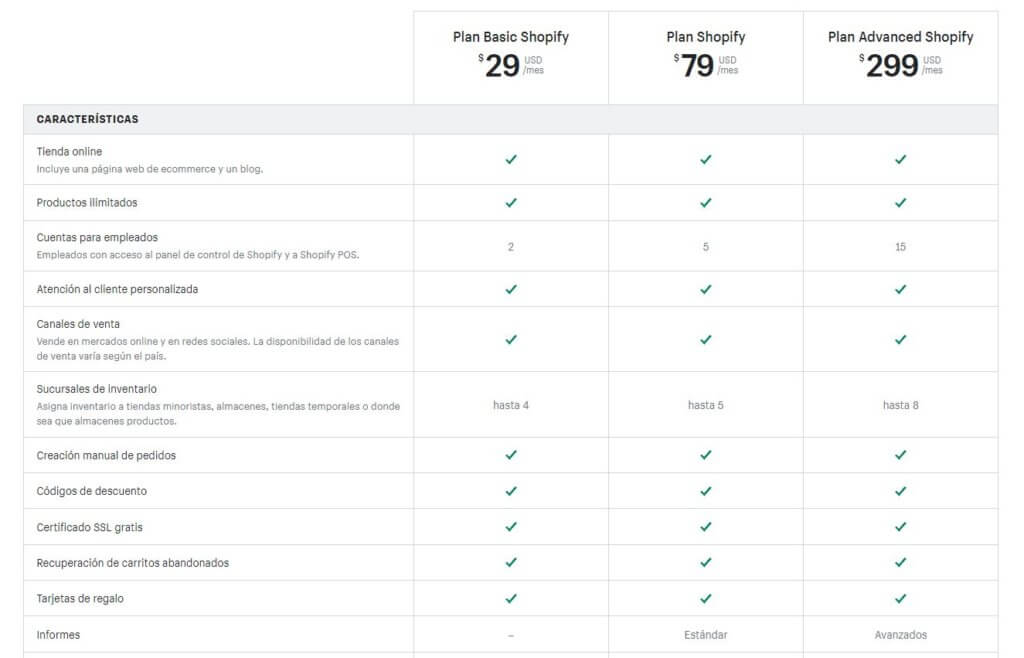Viewport: 1024px width, 658px height.
Task: Click carritos abandonados checkmark in Plan Shopify column
Action: pyautogui.click(x=705, y=563)
